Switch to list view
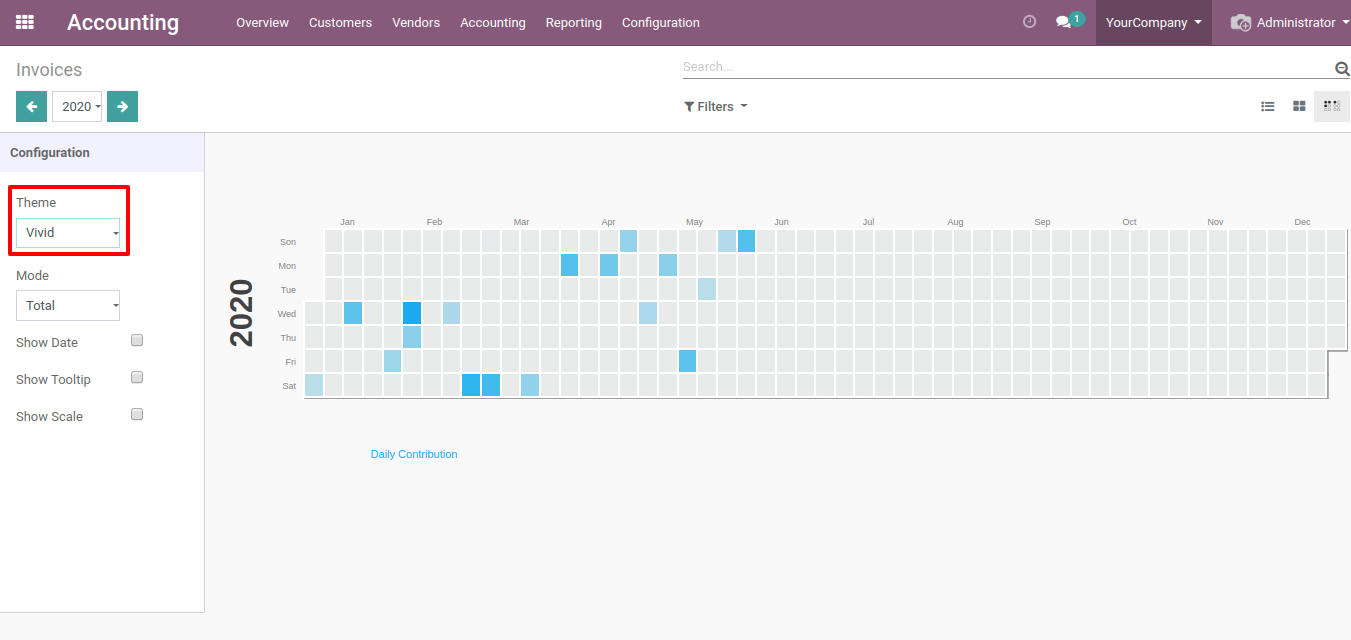Viewport: 1351px width, 640px height. [1267, 106]
